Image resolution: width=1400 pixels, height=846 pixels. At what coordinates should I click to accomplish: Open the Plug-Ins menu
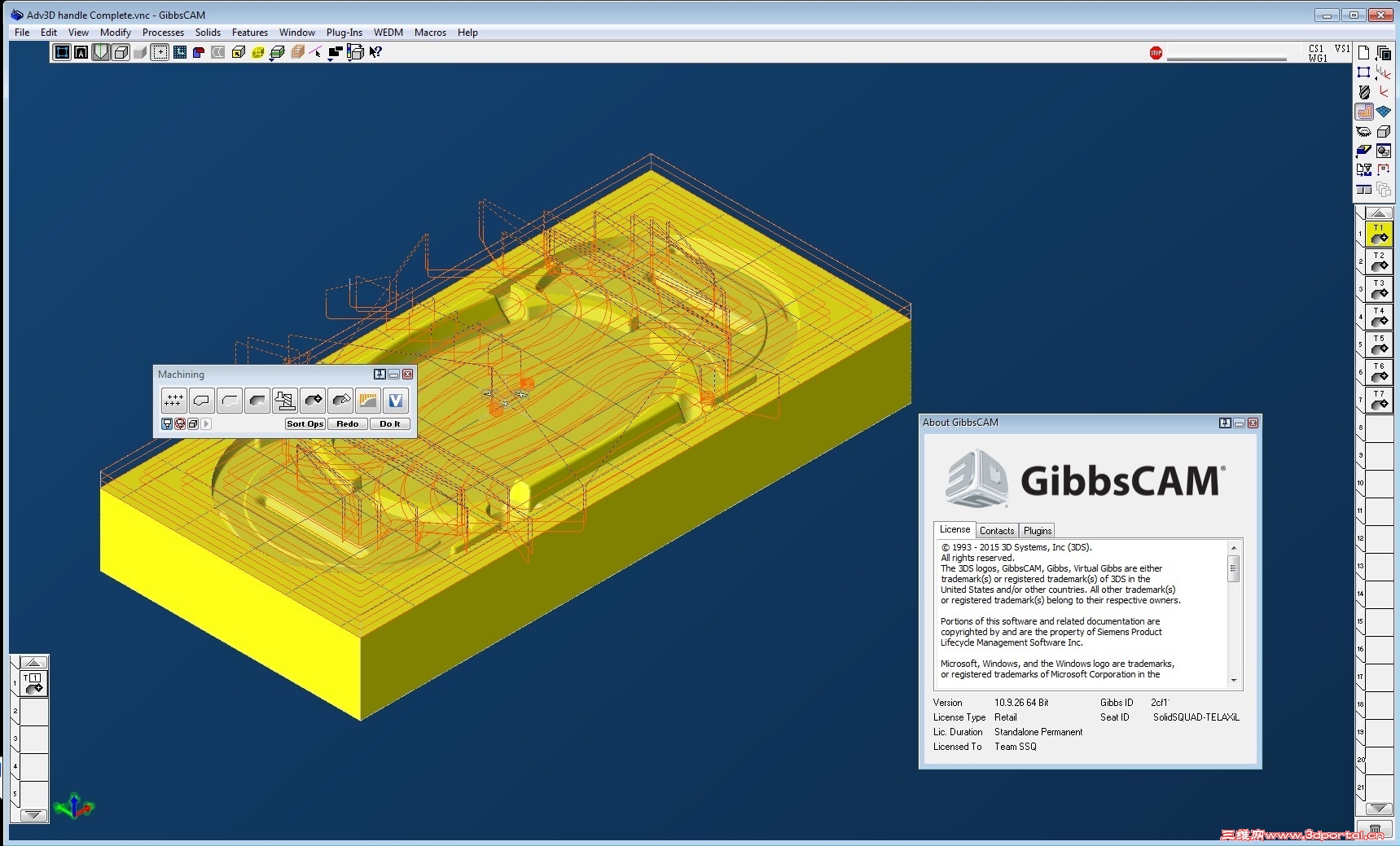(344, 33)
